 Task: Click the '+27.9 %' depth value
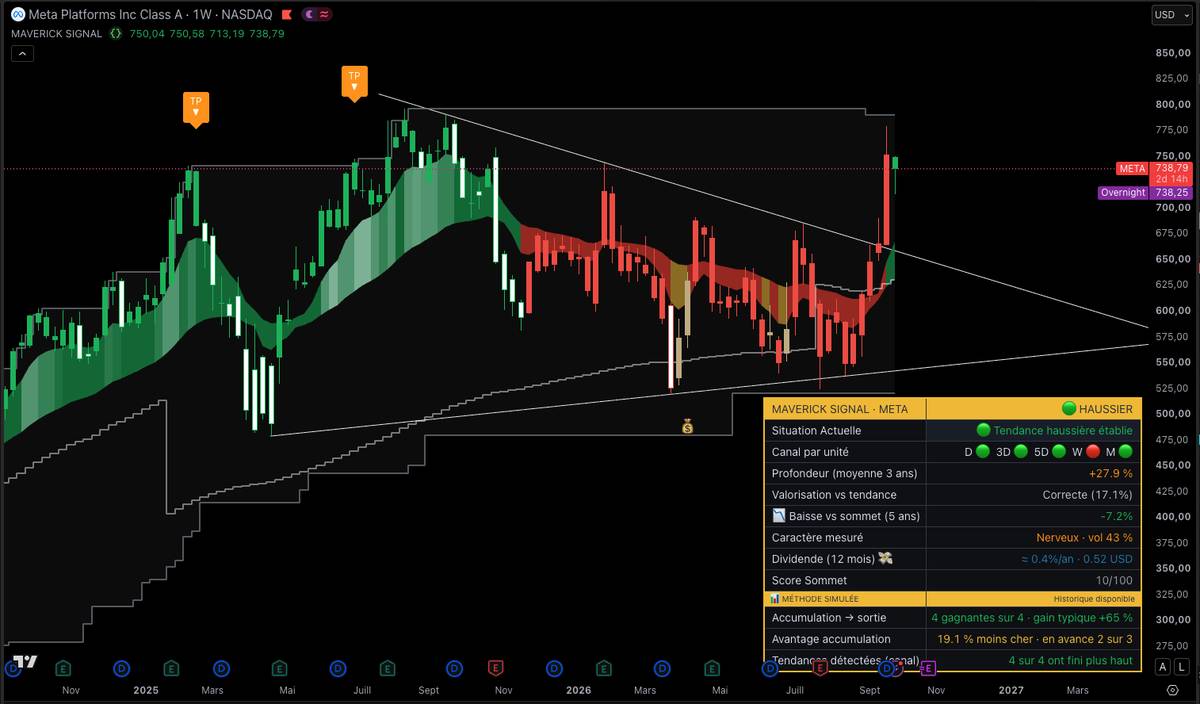1110,473
